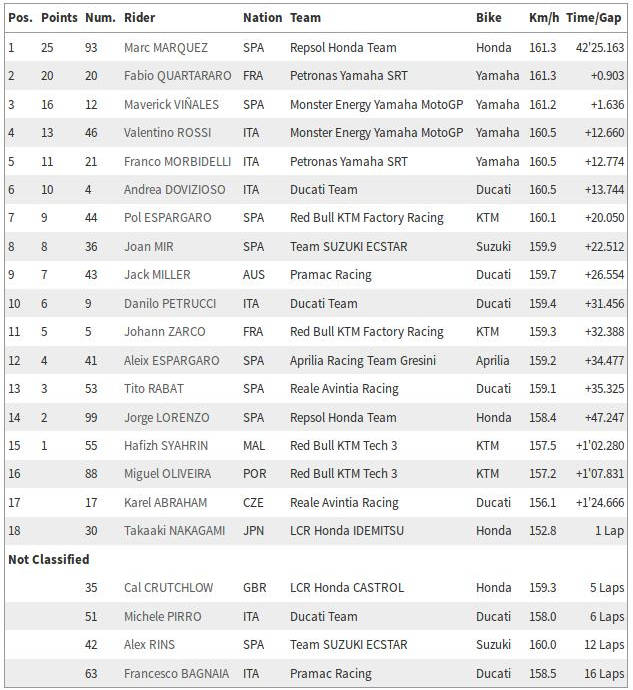Click Team SUZUKI ECSTAR in Mir's row

click(x=348, y=246)
